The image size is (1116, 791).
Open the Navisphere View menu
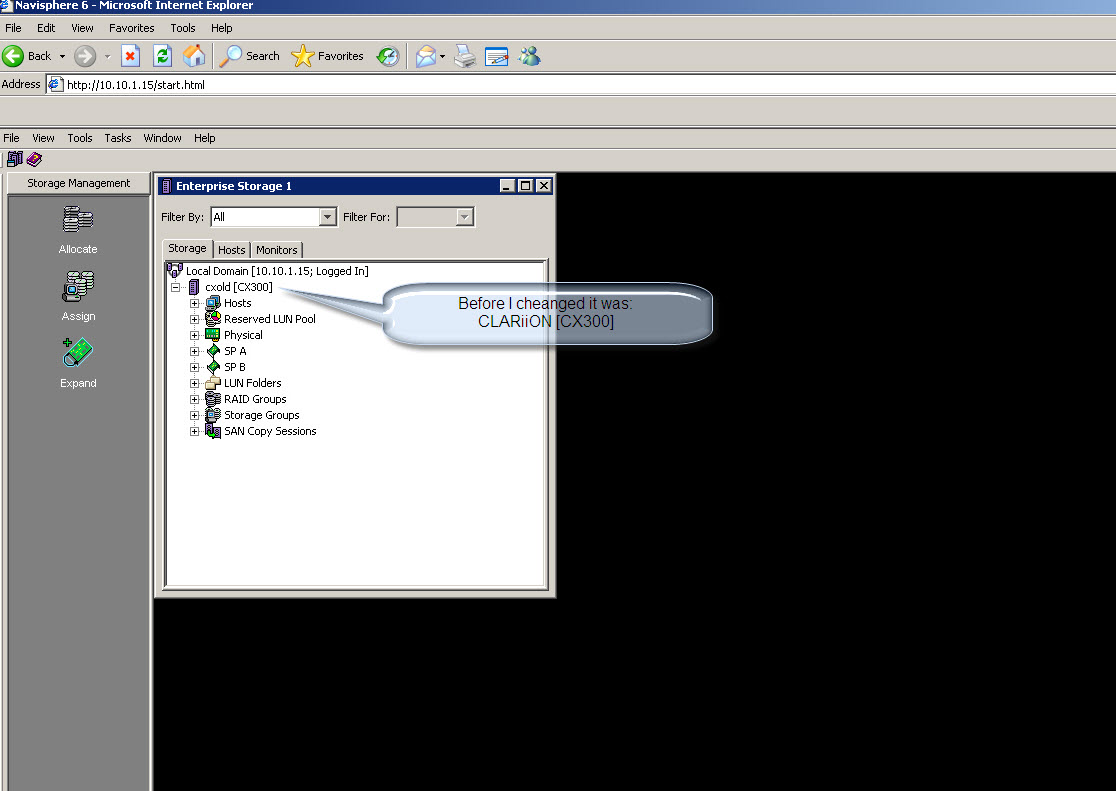pyautogui.click(x=43, y=138)
